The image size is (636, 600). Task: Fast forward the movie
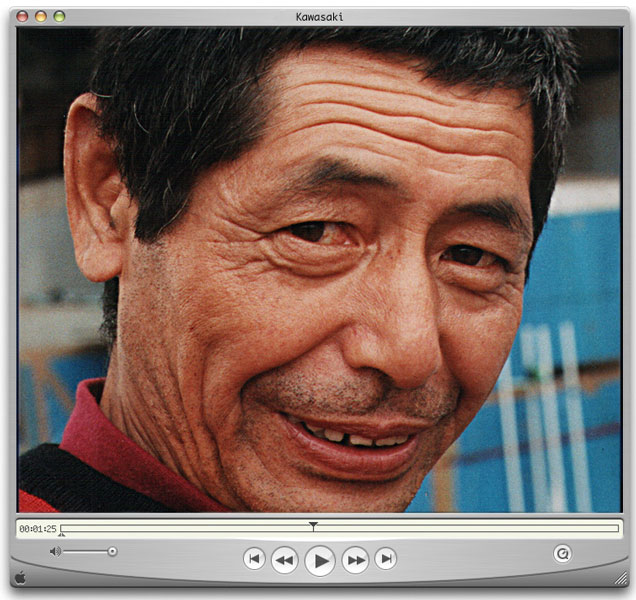[x=355, y=560]
